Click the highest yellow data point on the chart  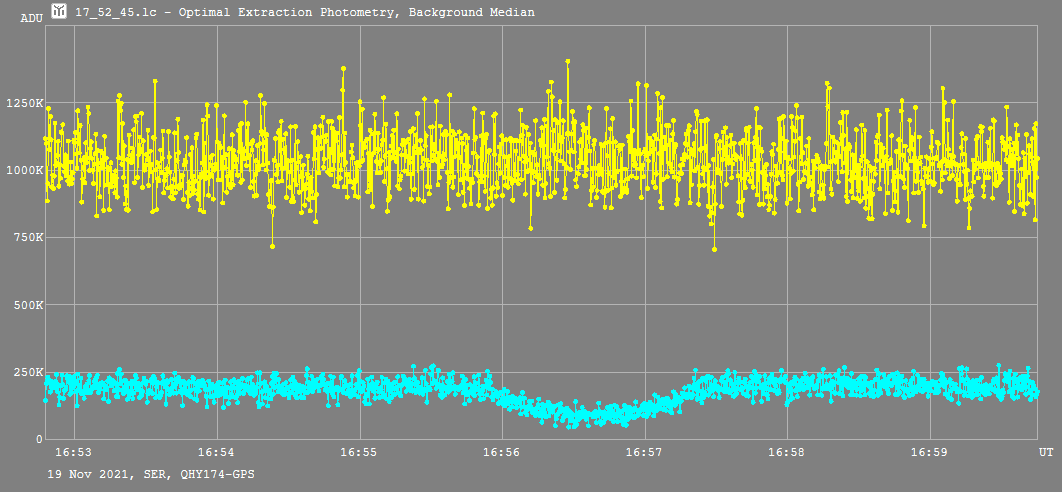[567, 61]
